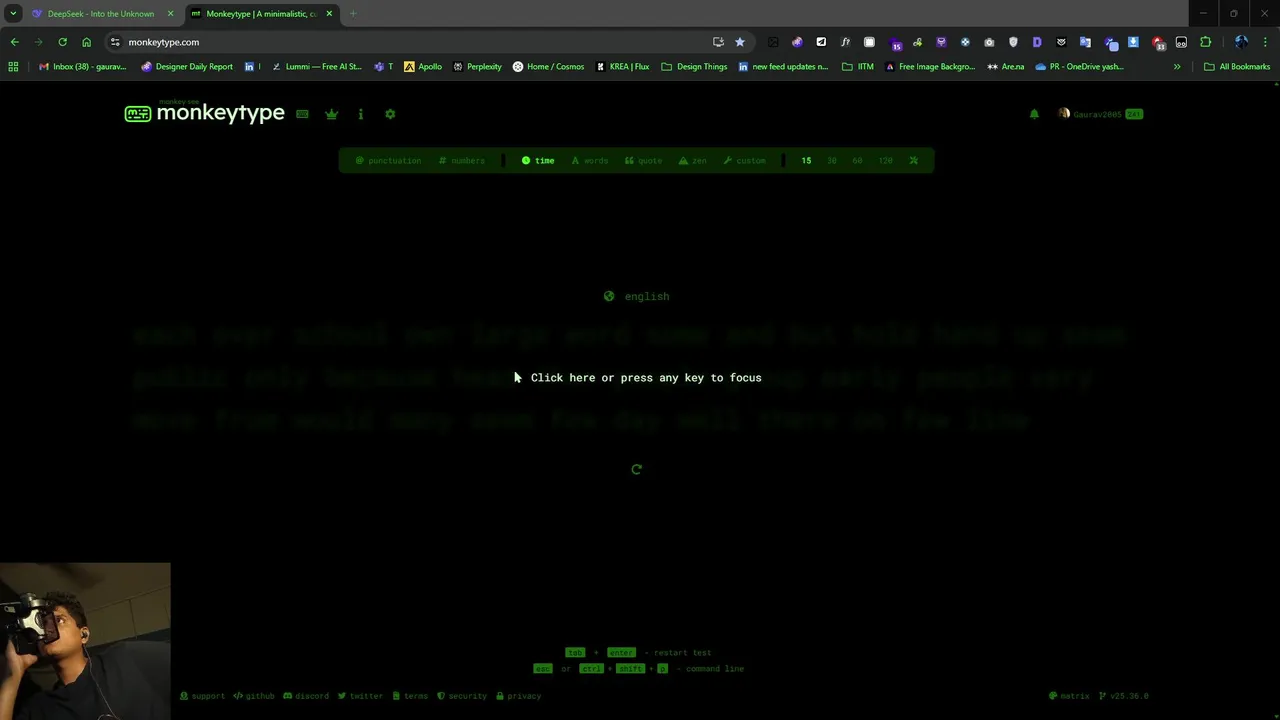Expand the All Bookmarks folder
The height and width of the screenshot is (720, 1280).
point(1237,67)
